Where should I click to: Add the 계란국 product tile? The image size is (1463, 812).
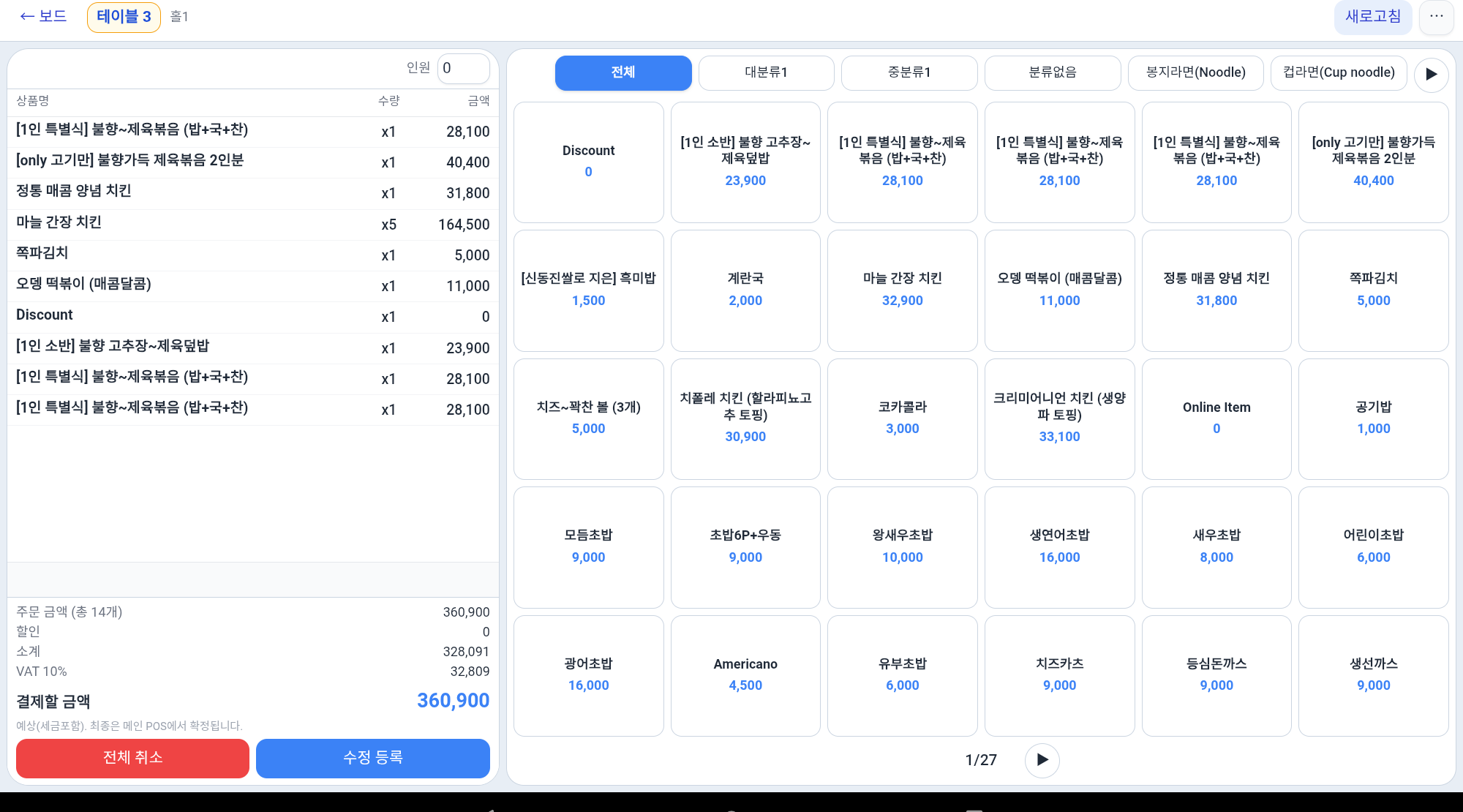[x=745, y=290]
